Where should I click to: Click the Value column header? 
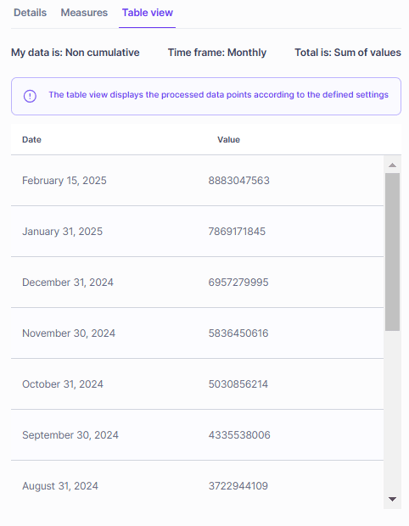228,140
